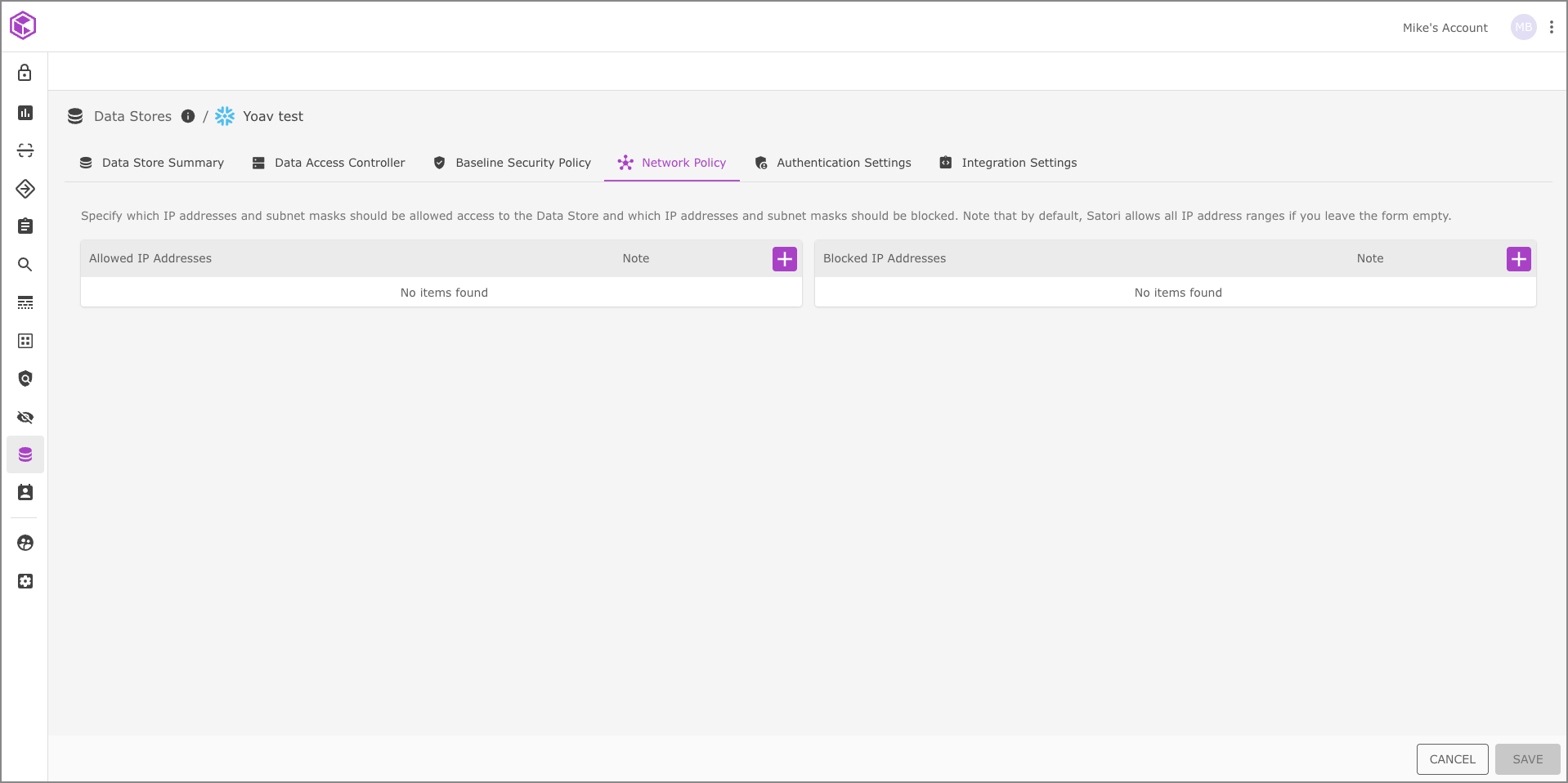The width and height of the screenshot is (1568, 783).
Task: Add a new blocked IP address
Action: (x=1518, y=259)
